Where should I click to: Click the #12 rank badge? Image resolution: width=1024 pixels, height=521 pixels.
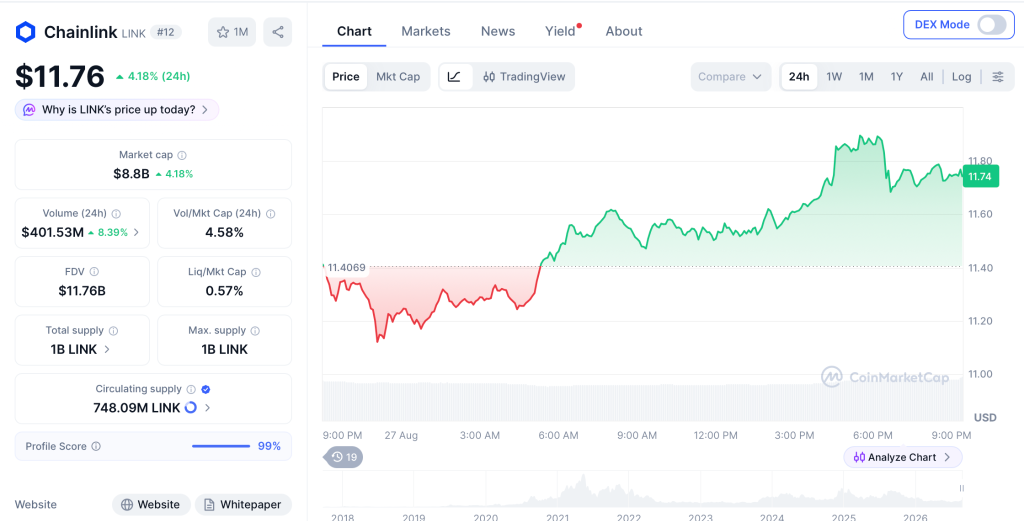coord(165,32)
